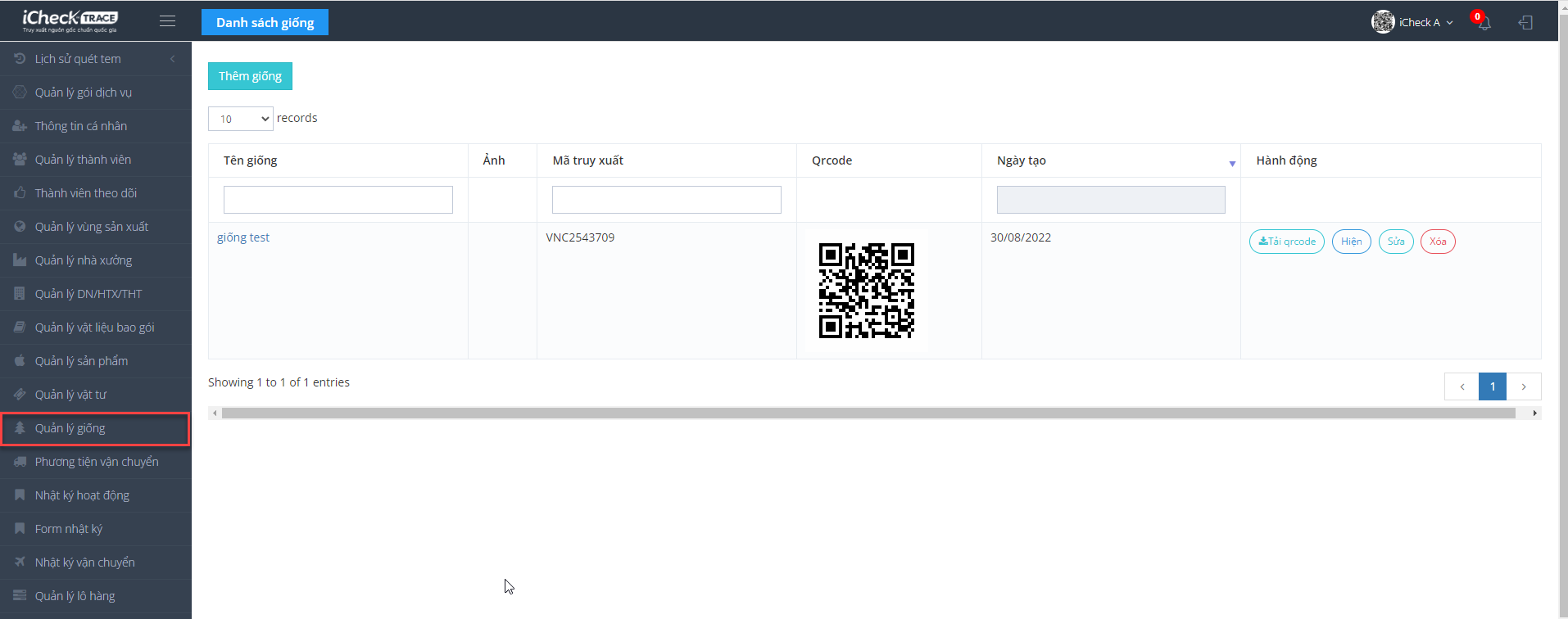Click the scrollbar left arrow

point(215,413)
